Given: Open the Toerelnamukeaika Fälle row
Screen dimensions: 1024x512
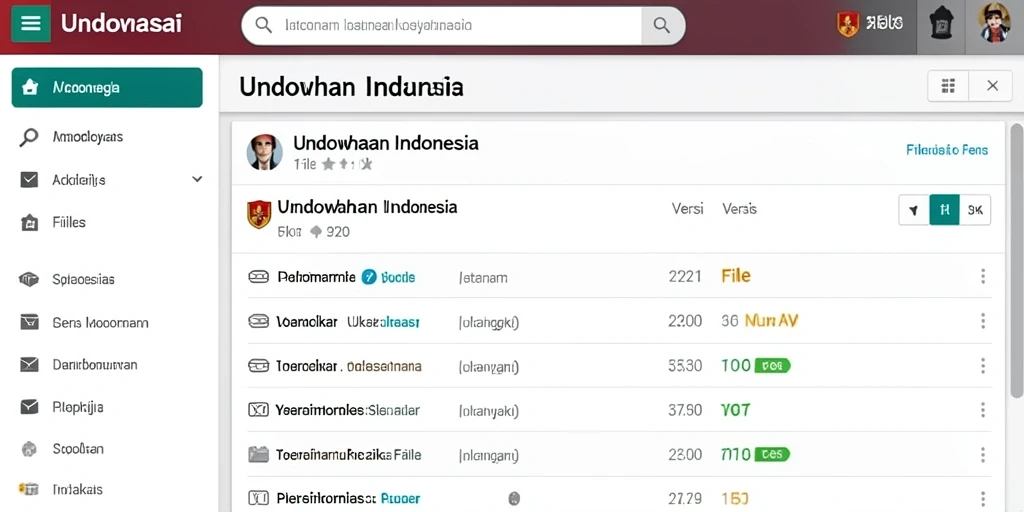Looking at the screenshot, I should click(619, 455).
